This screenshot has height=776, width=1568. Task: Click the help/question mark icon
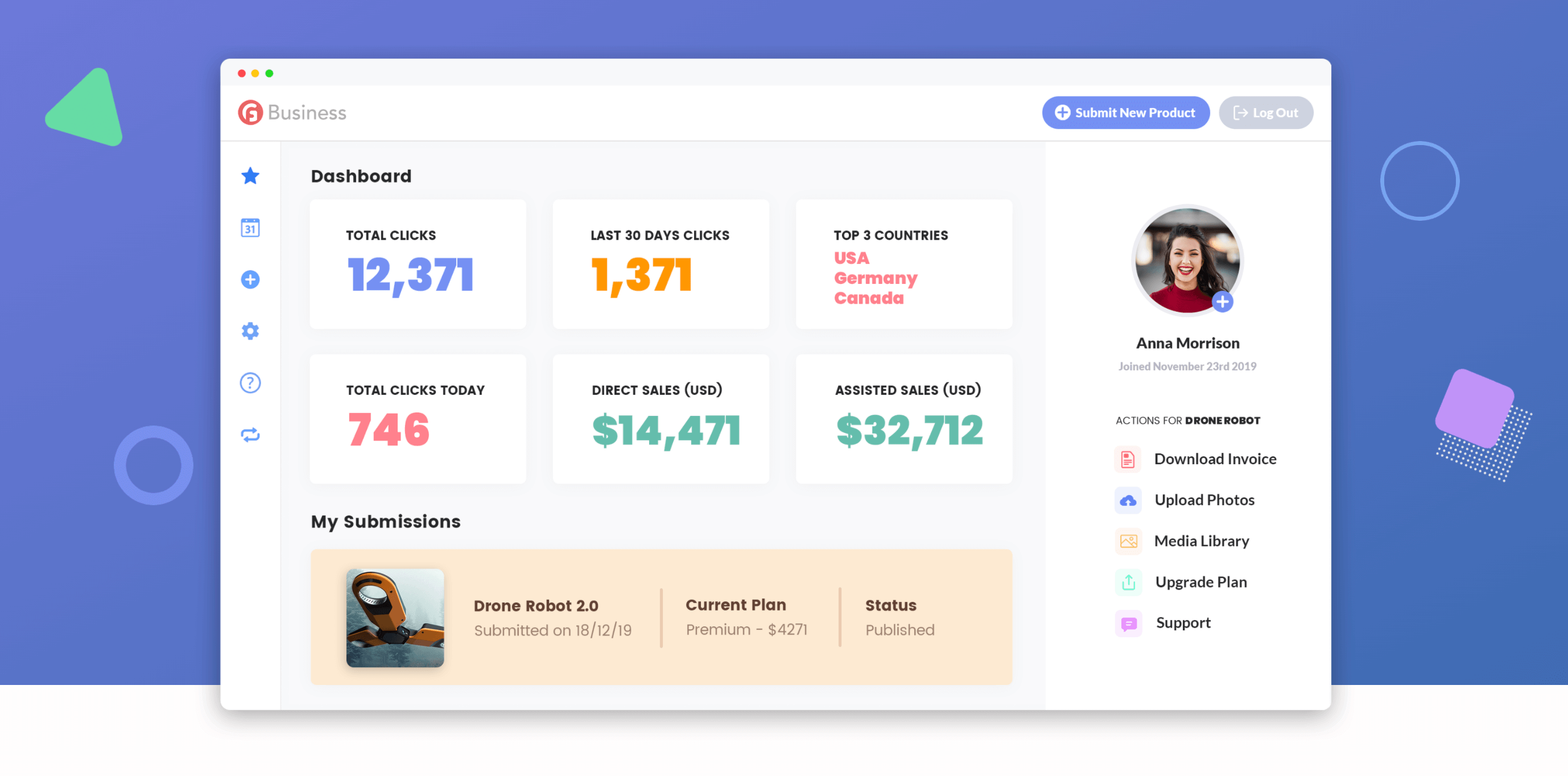click(251, 381)
